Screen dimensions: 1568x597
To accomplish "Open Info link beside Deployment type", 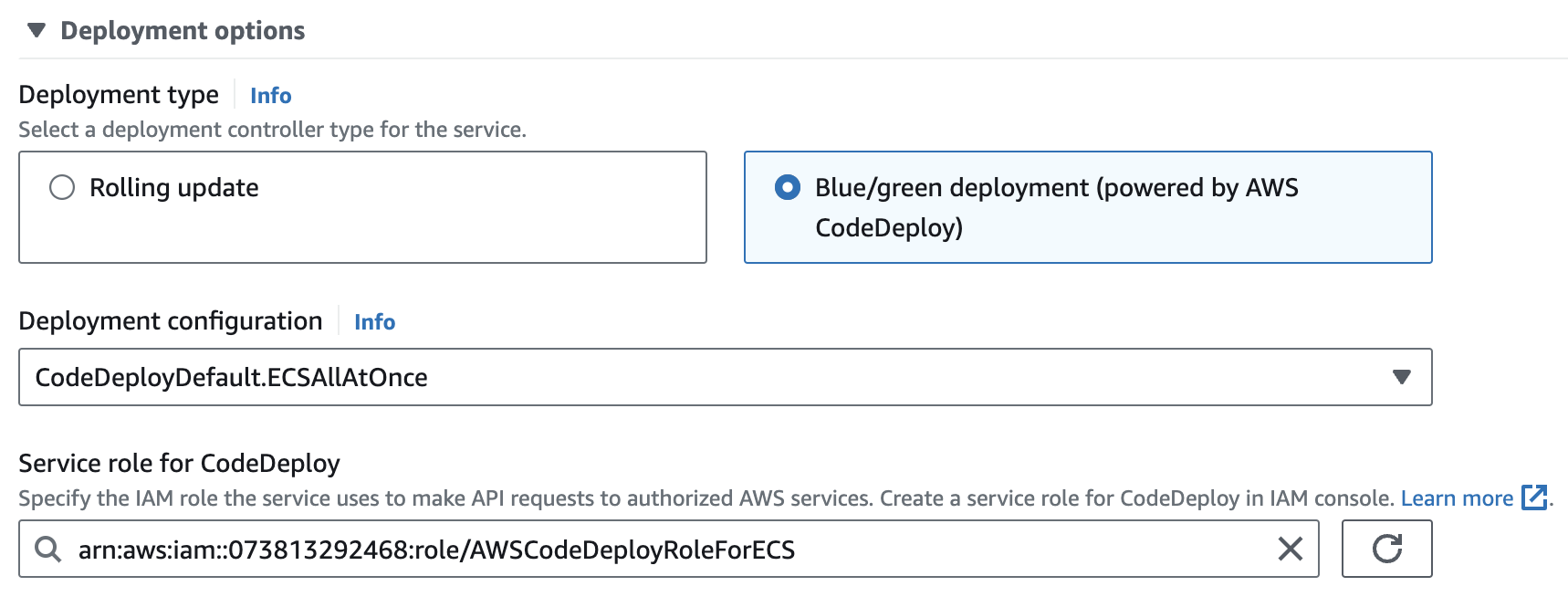I will pyautogui.click(x=270, y=96).
